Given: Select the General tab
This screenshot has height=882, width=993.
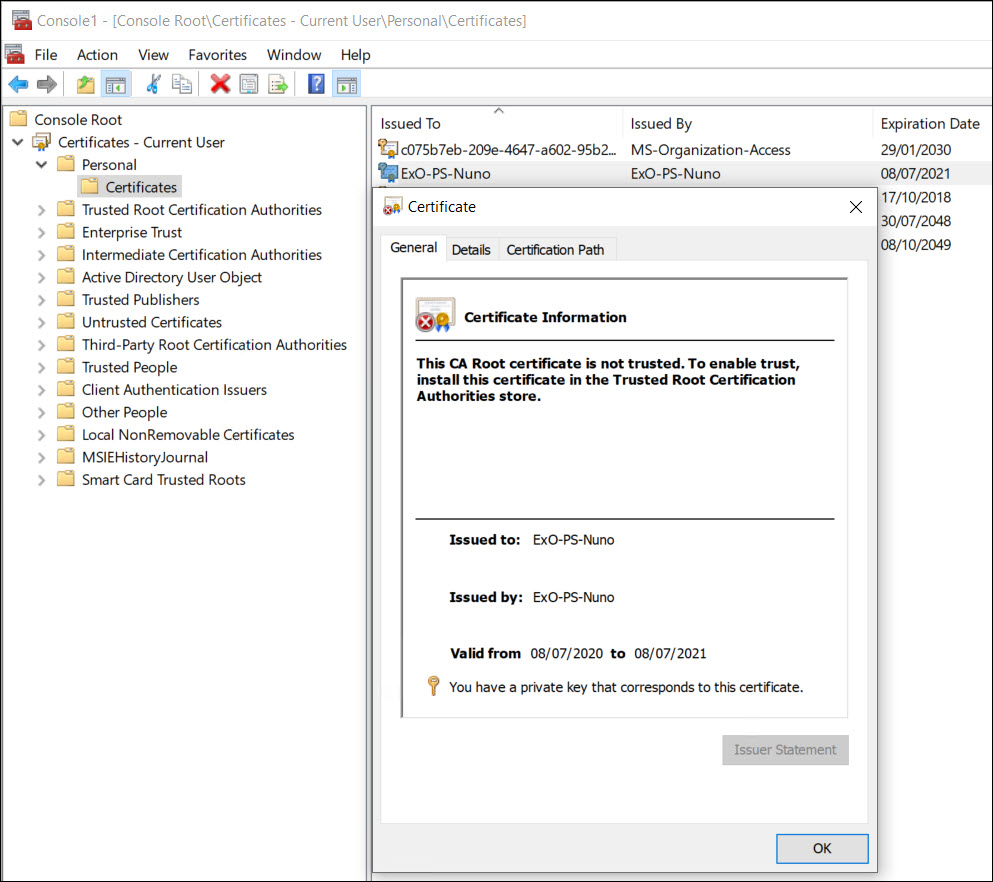Looking at the screenshot, I should (x=414, y=247).
